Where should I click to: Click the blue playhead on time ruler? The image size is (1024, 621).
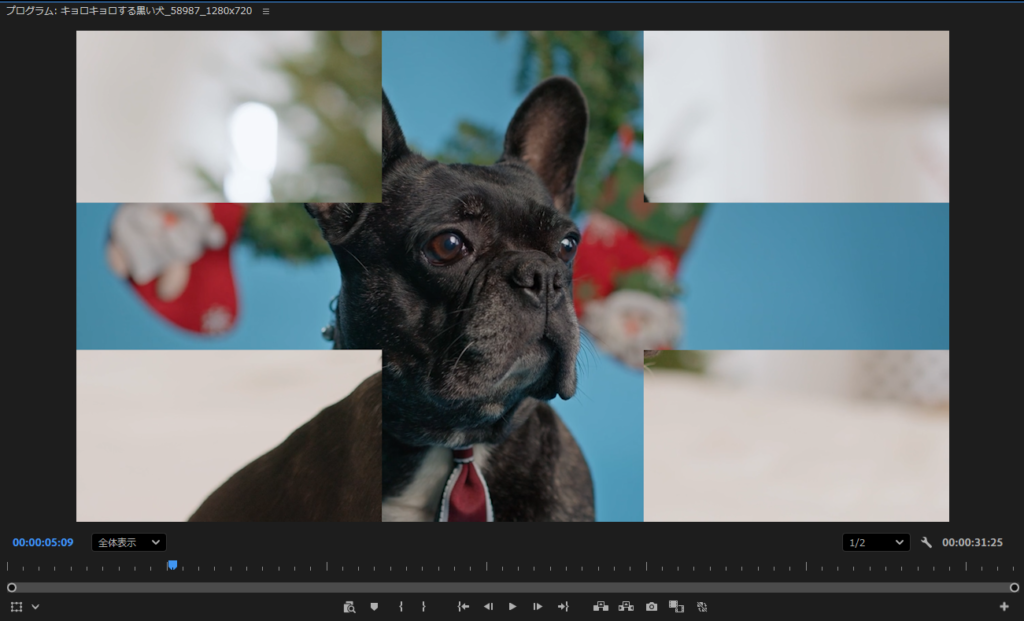coord(172,565)
